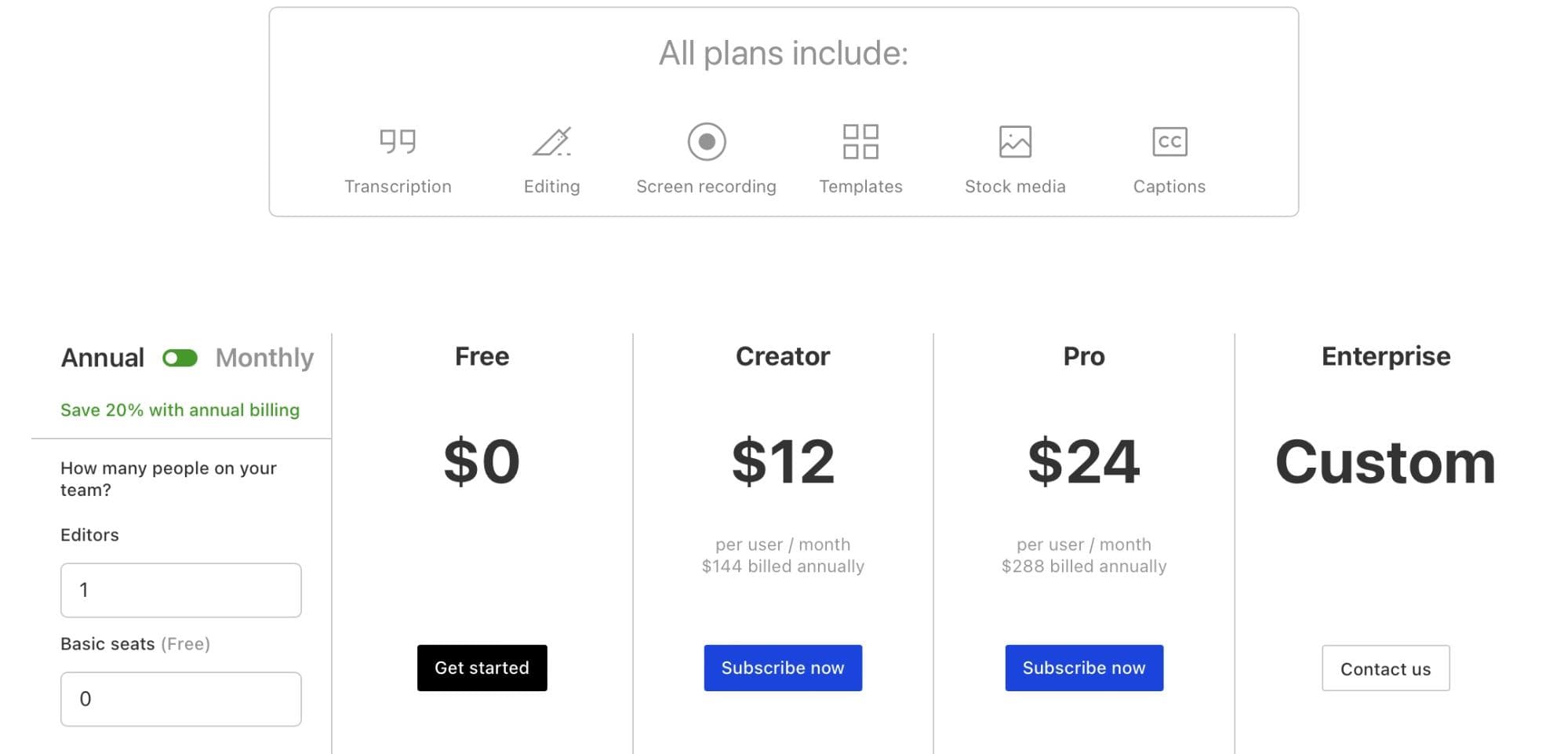Subscribe now to the Pro plan
The height and width of the screenshot is (754, 1568).
tap(1084, 668)
